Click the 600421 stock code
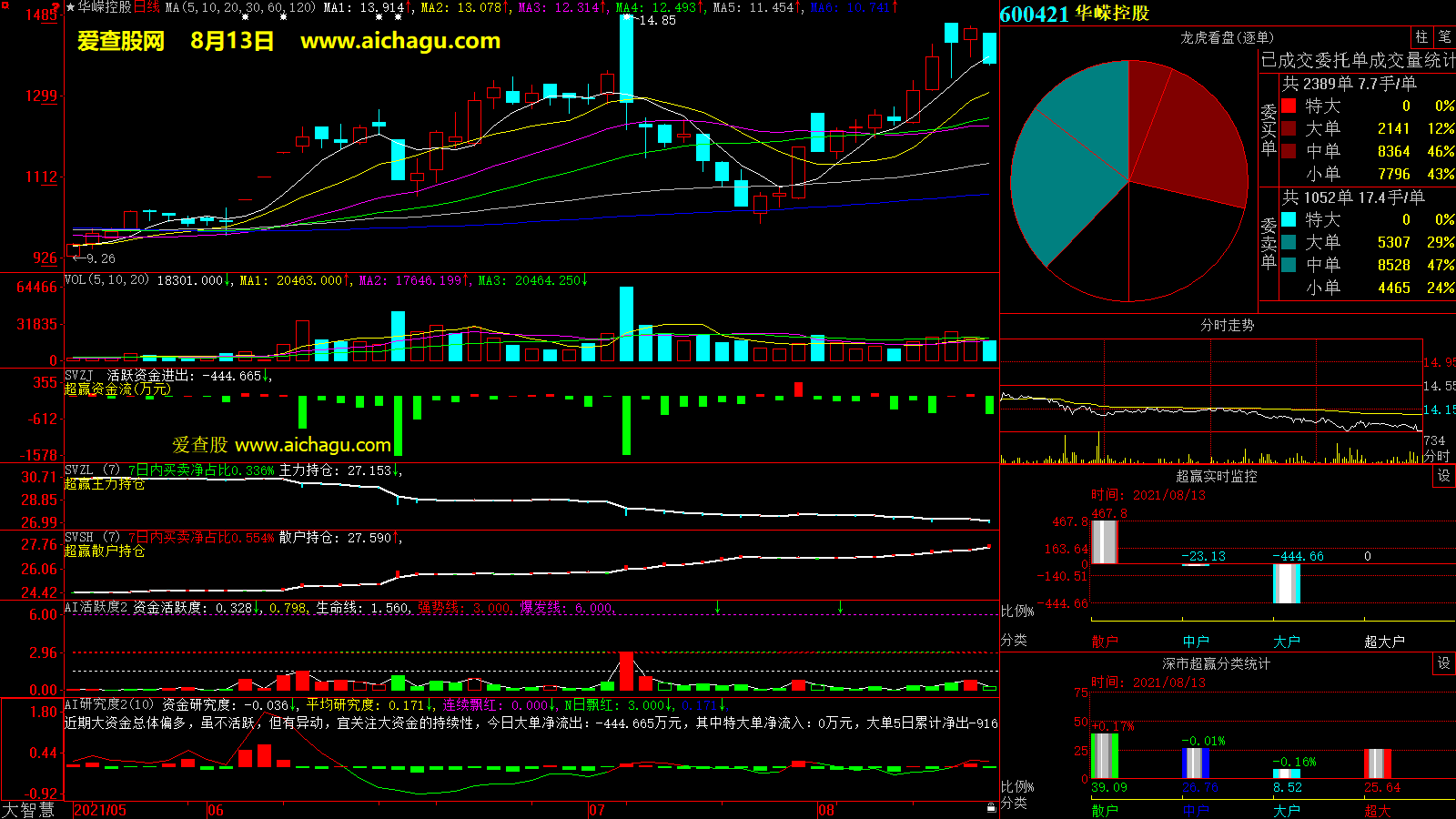 click(x=1034, y=14)
